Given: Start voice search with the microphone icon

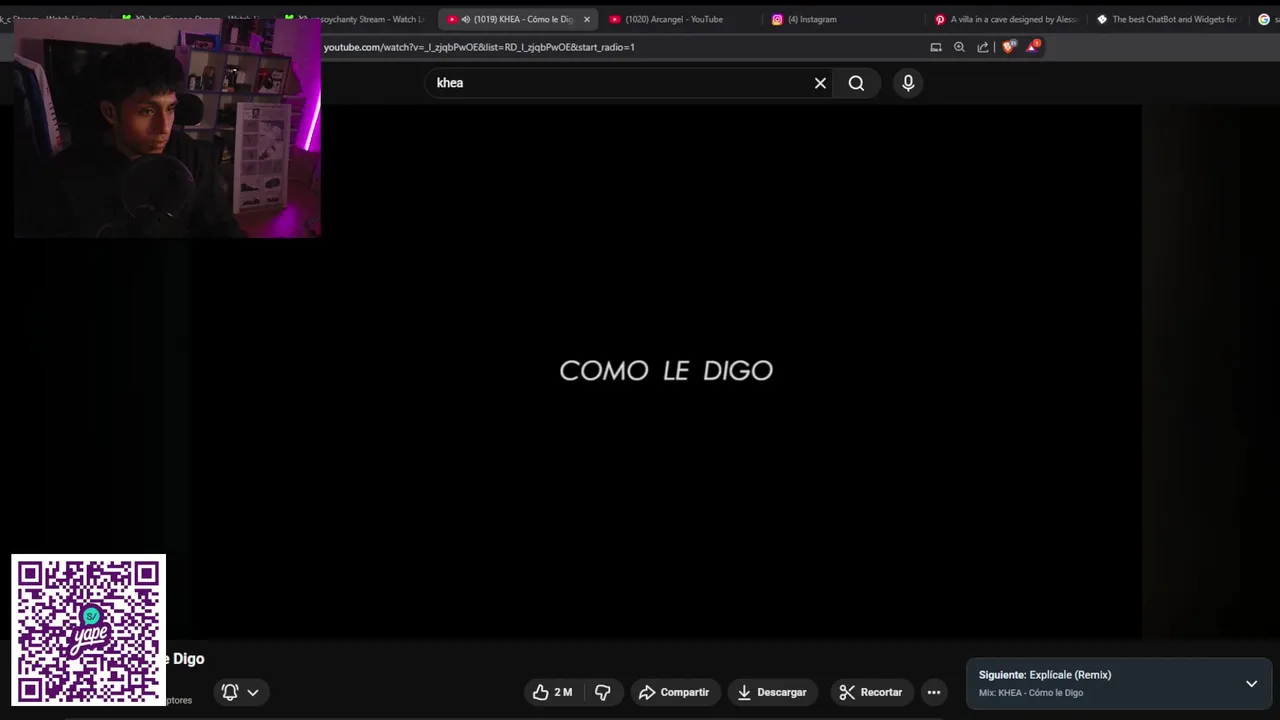Looking at the screenshot, I should pyautogui.click(x=908, y=83).
